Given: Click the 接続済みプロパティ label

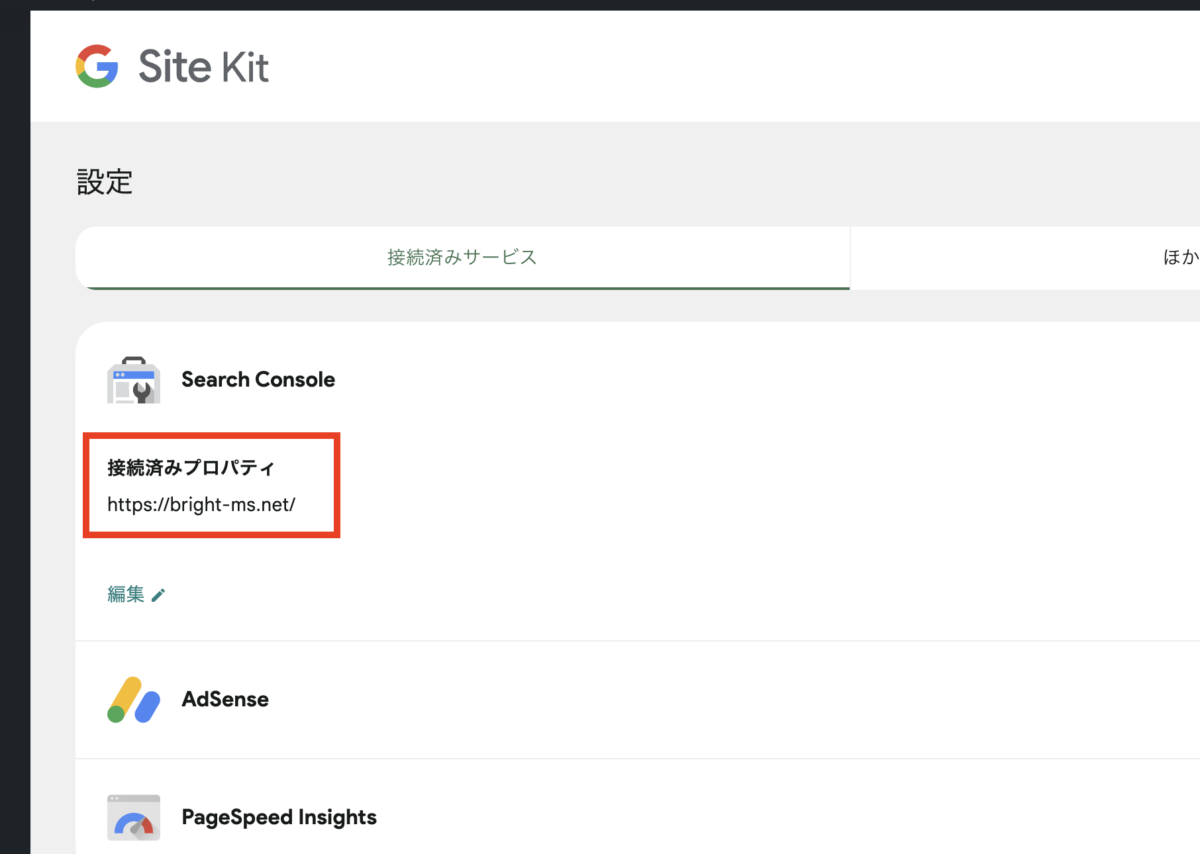Looking at the screenshot, I should click(190, 468).
